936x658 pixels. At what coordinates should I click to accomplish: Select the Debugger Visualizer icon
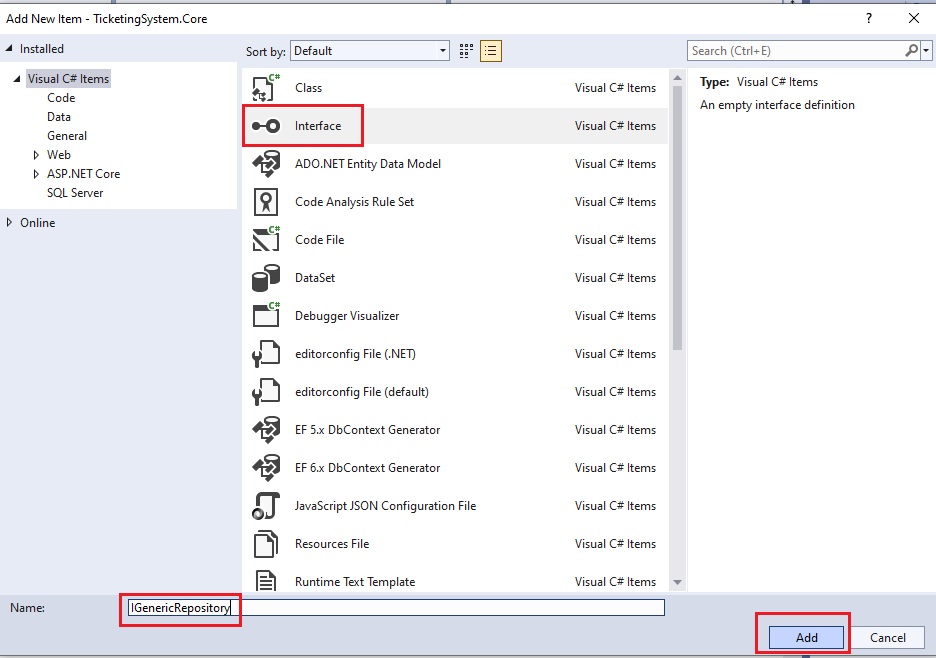[x=266, y=315]
